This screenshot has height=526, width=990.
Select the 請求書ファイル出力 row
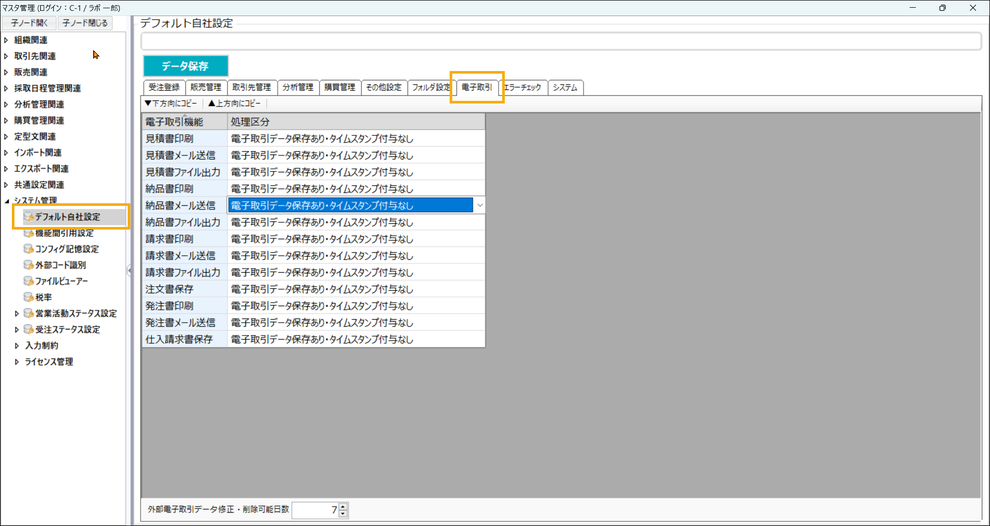313,272
